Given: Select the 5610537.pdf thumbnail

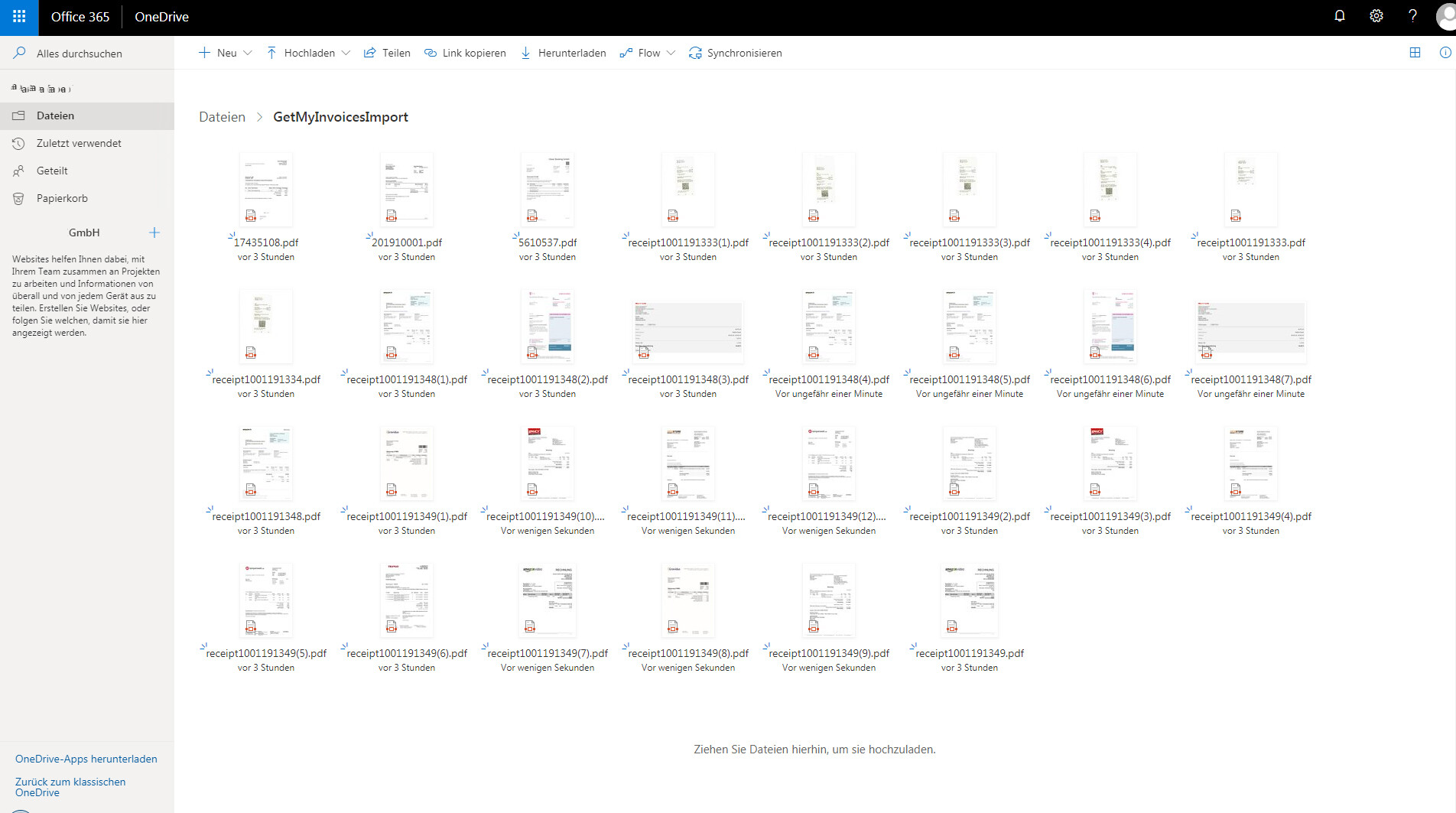Looking at the screenshot, I should [x=548, y=189].
